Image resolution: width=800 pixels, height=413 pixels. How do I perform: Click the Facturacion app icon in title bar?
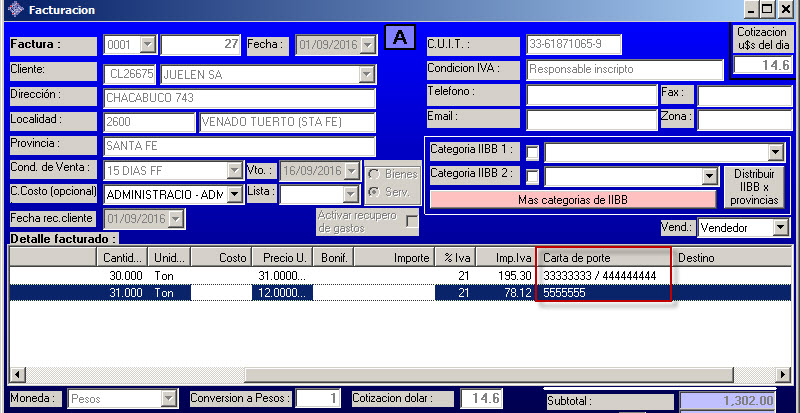click(x=12, y=11)
